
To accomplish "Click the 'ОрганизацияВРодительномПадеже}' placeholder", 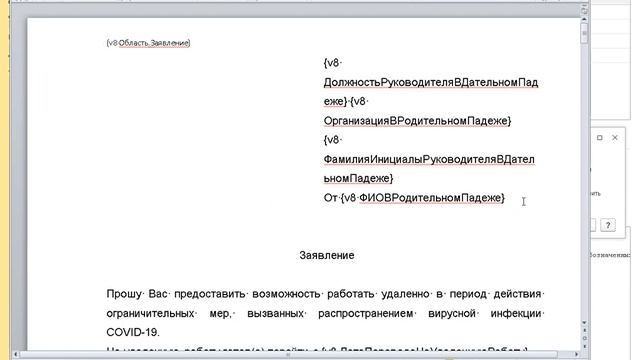I will coord(417,121).
